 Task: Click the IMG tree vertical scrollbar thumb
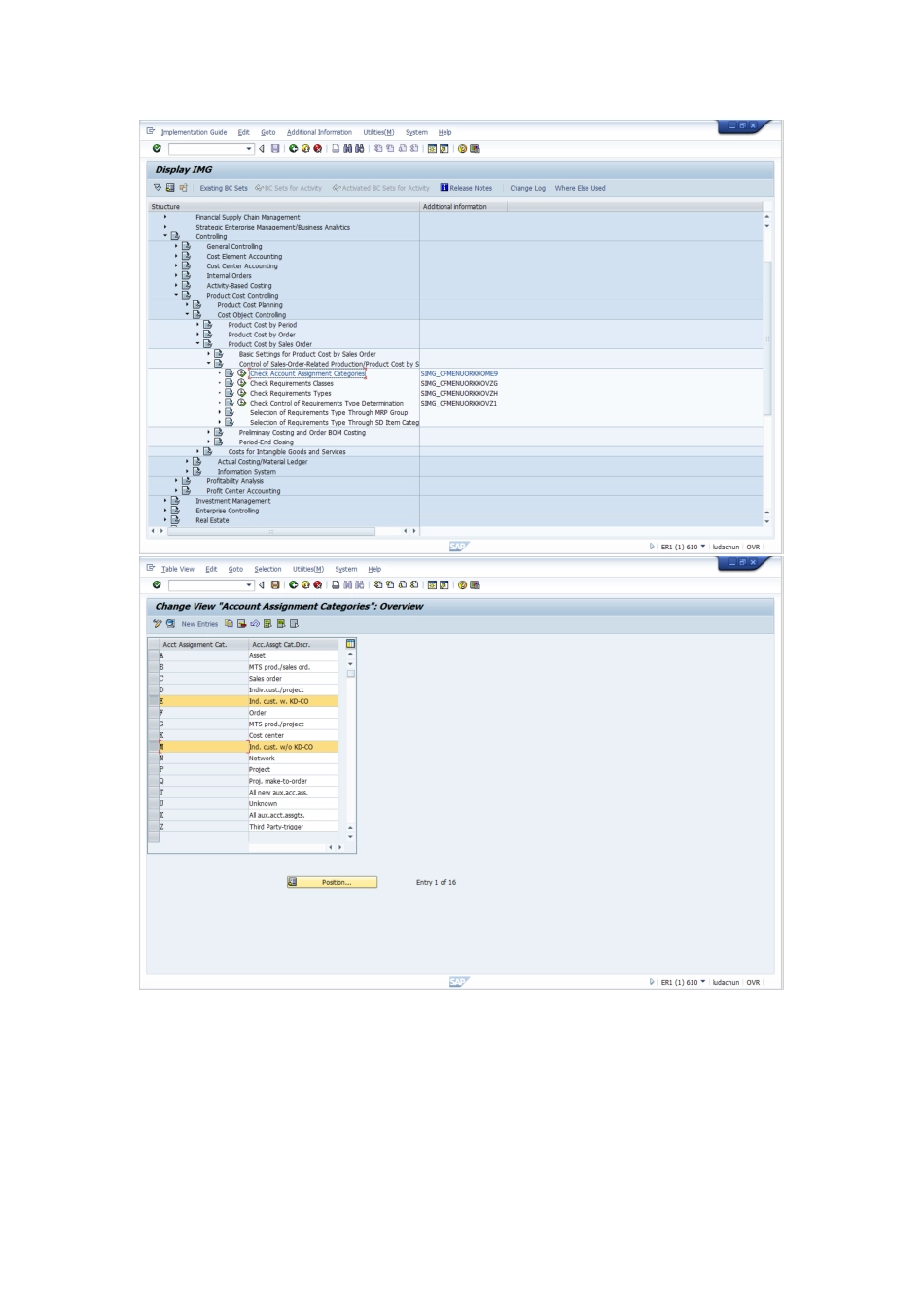[767, 337]
